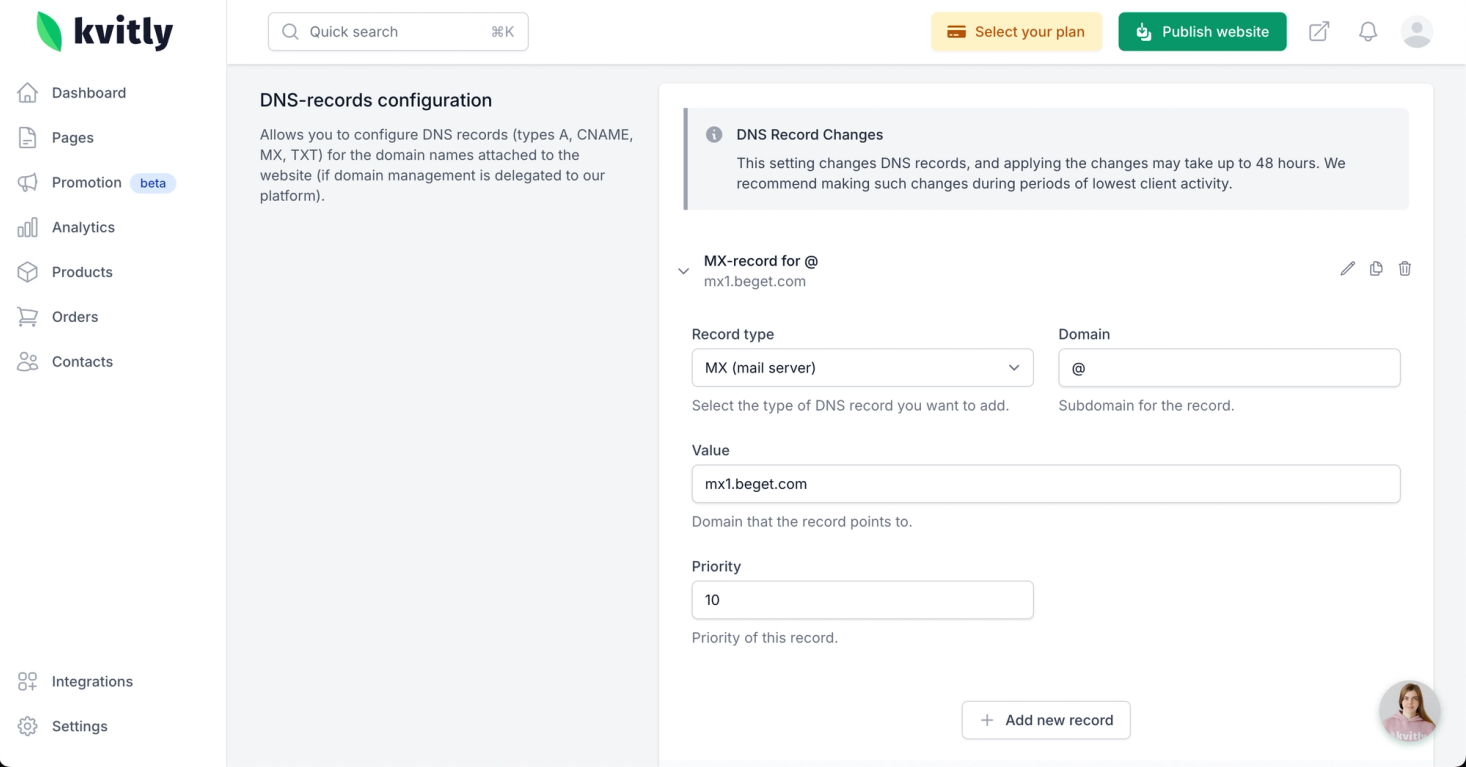The height and width of the screenshot is (767, 1466).
Task: Go to Dashboard in sidebar
Action: click(88, 93)
